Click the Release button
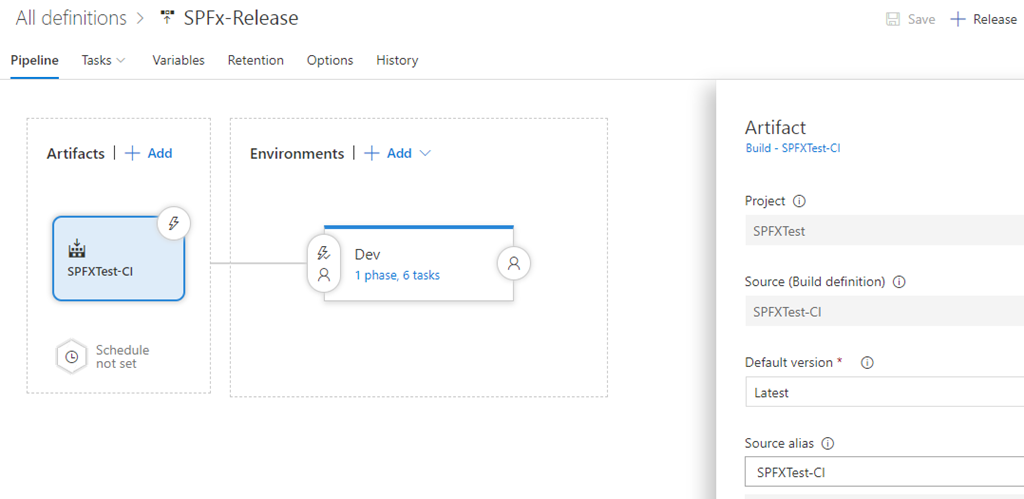The height and width of the screenshot is (499, 1024). click(984, 19)
